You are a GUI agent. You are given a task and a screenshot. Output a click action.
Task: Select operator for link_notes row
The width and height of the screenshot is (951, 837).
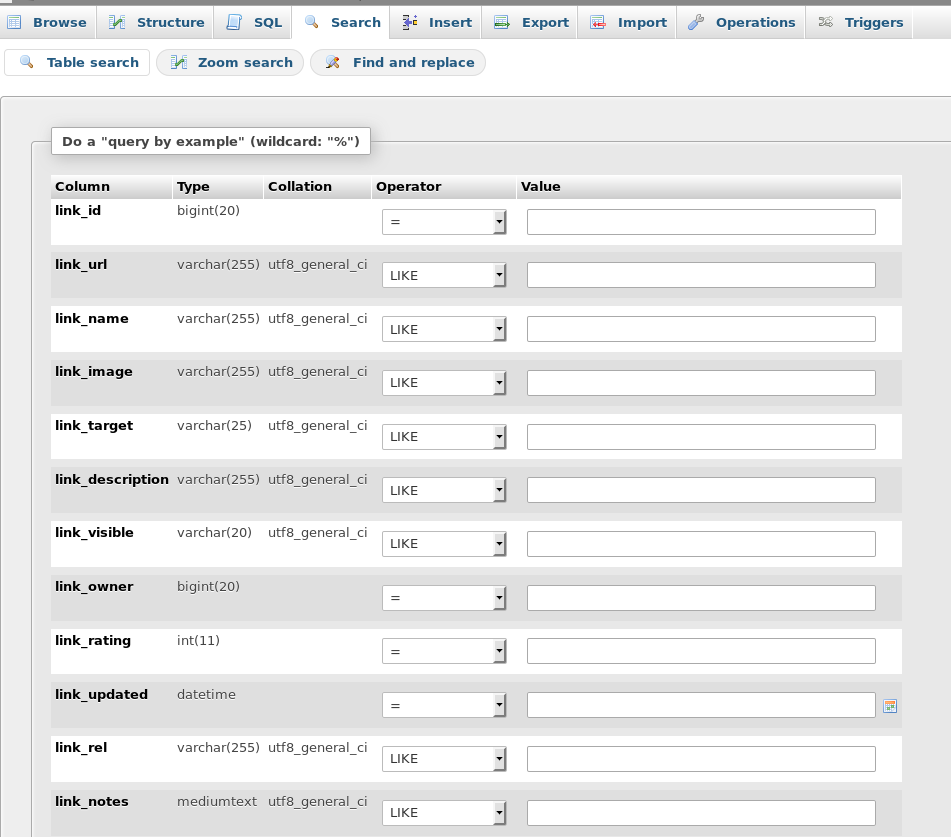pos(443,812)
